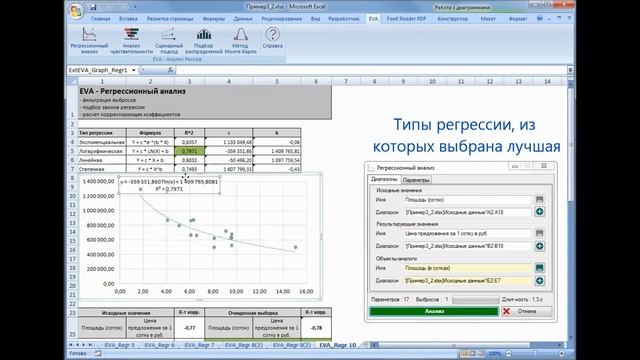Click cell with coefficient -0,78
Screen dimensions: 640x360
tap(316, 327)
